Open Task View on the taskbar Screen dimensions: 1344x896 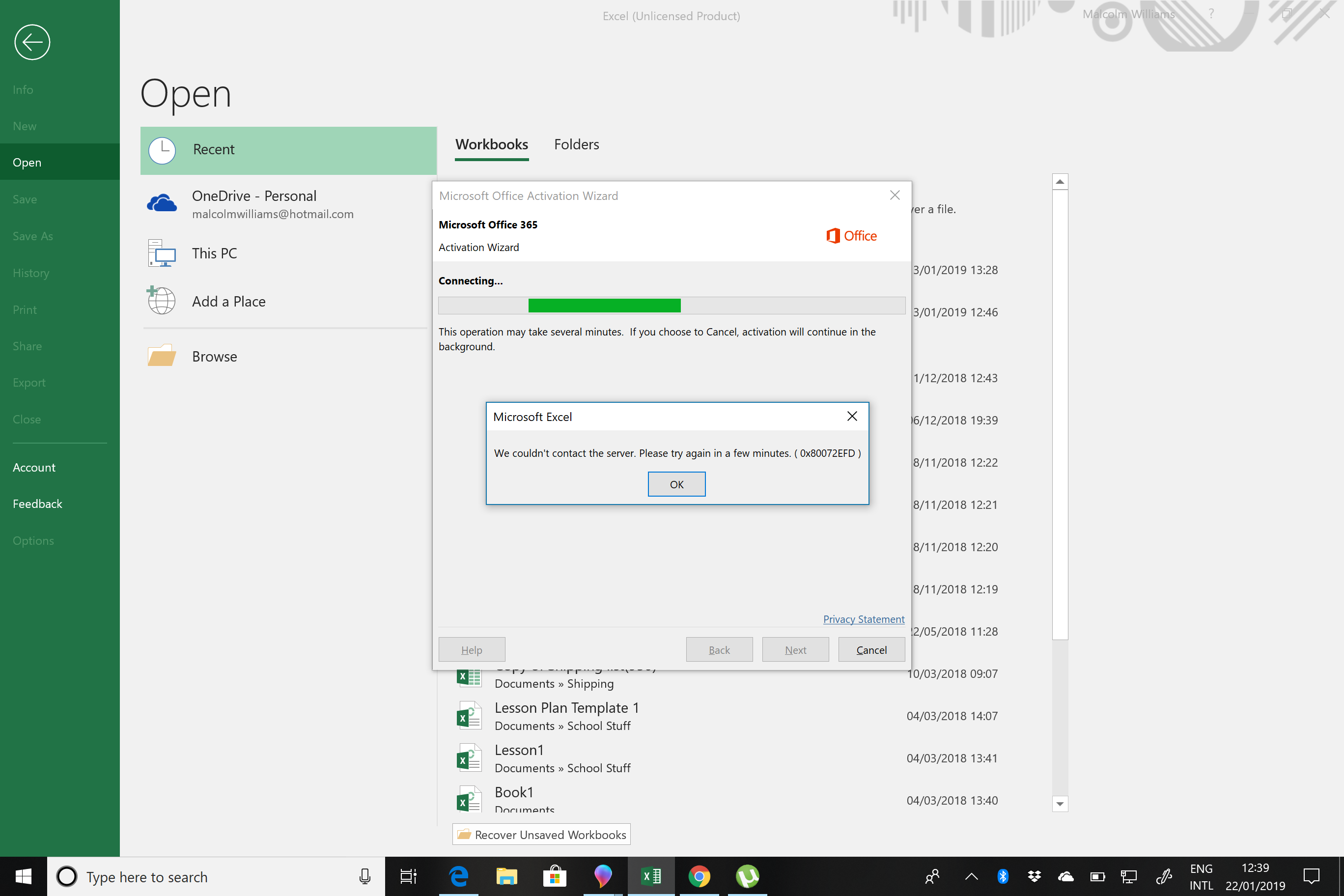click(408, 876)
